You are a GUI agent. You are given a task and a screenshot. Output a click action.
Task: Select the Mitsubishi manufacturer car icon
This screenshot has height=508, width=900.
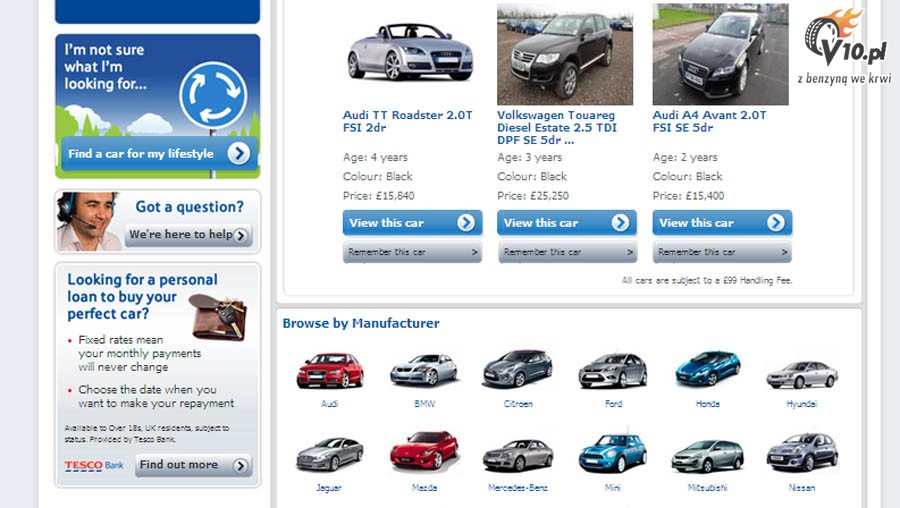tap(708, 455)
